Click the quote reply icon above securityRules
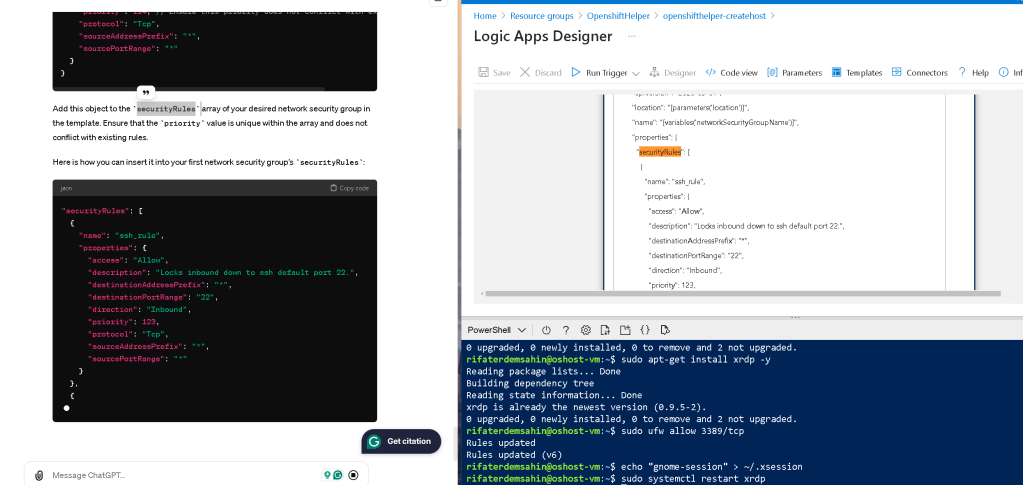The width and height of the screenshot is (1023, 485). [x=146, y=92]
